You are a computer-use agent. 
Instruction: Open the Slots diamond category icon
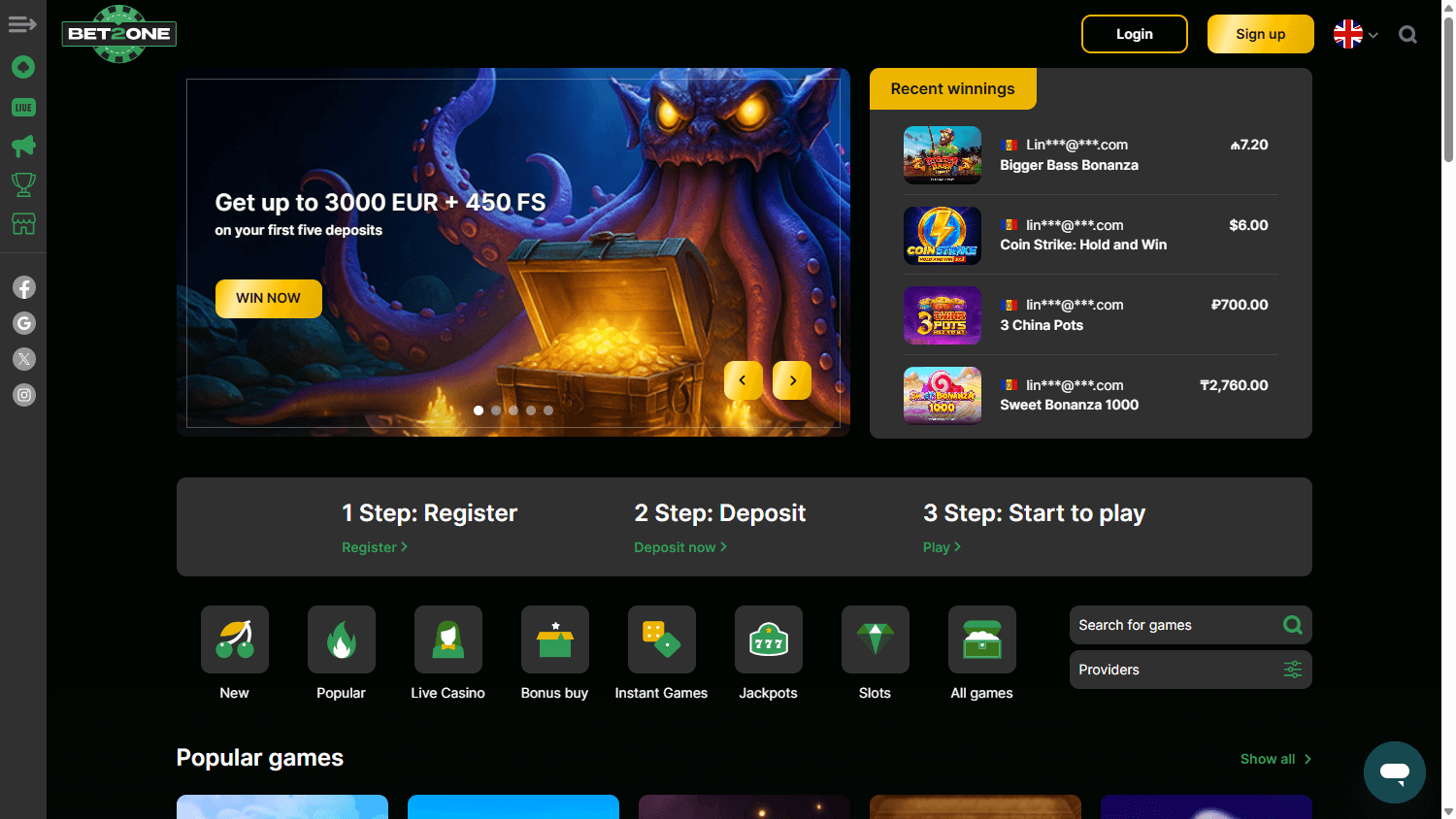[875, 639]
